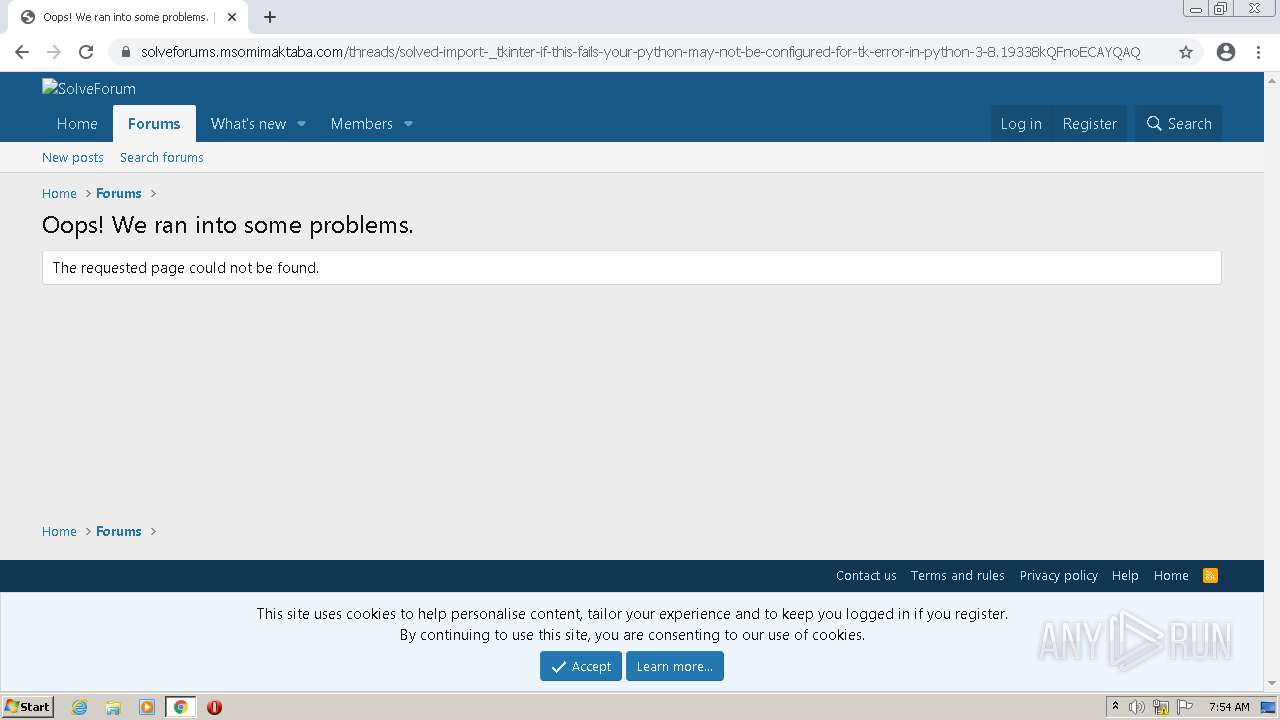Click the 'Oops! We ran into some problems.' heading

coord(228,225)
